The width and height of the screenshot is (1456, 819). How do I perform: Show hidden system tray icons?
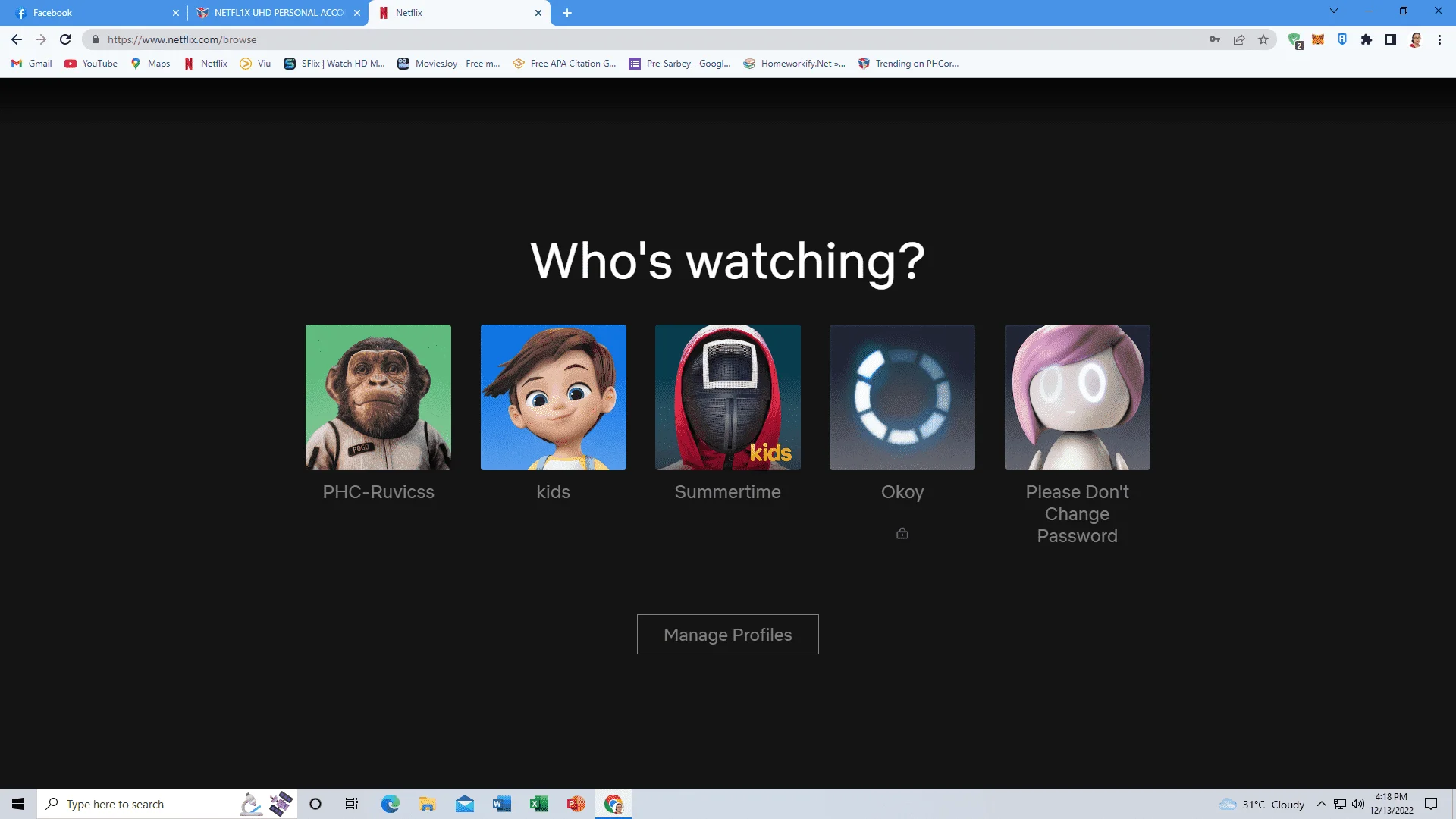(x=1322, y=804)
